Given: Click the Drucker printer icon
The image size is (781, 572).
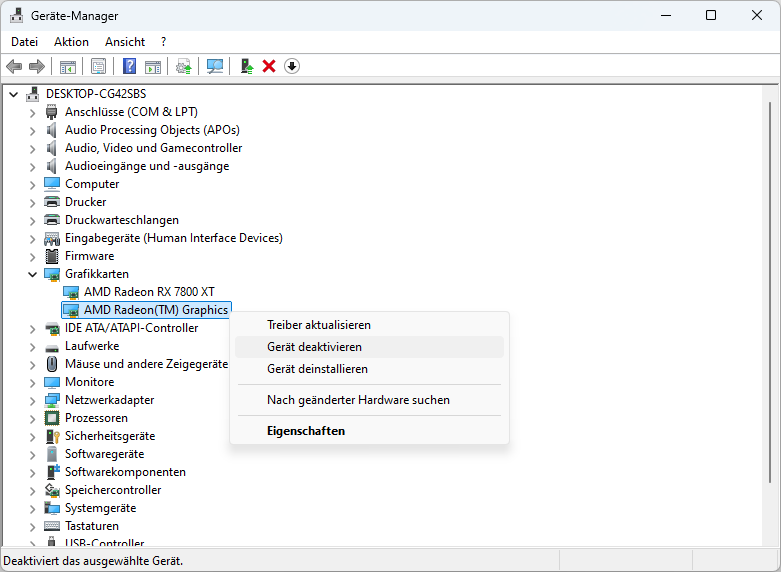Looking at the screenshot, I should pos(52,202).
